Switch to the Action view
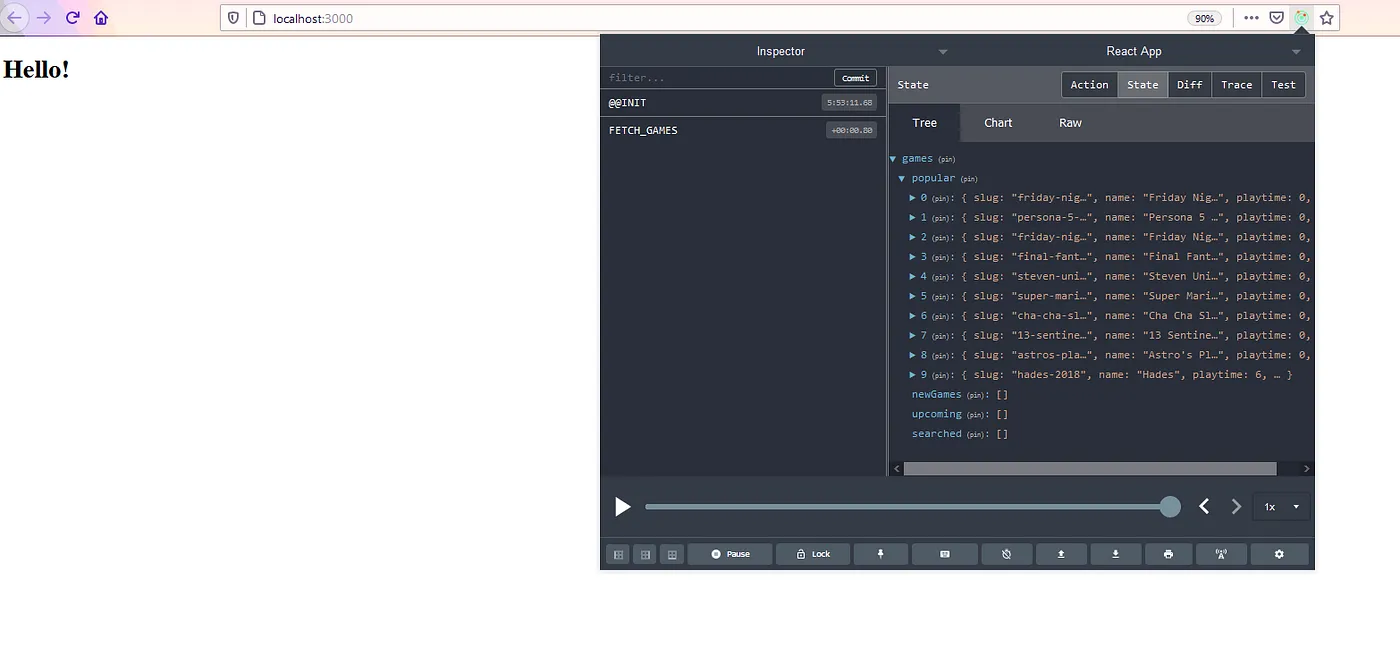The image size is (1400, 646). click(x=1089, y=85)
